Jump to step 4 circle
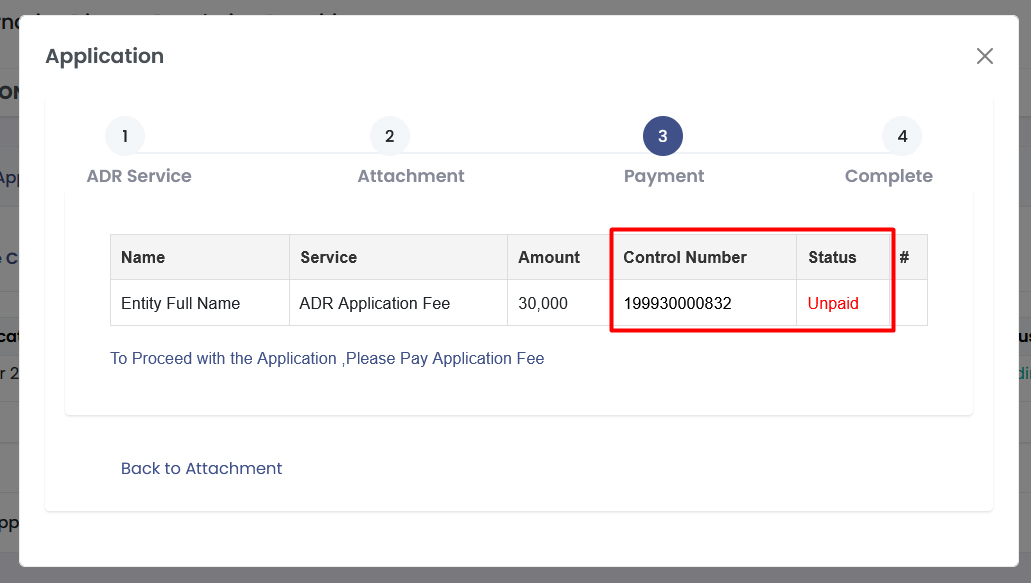This screenshot has width=1031, height=583. coord(901,136)
